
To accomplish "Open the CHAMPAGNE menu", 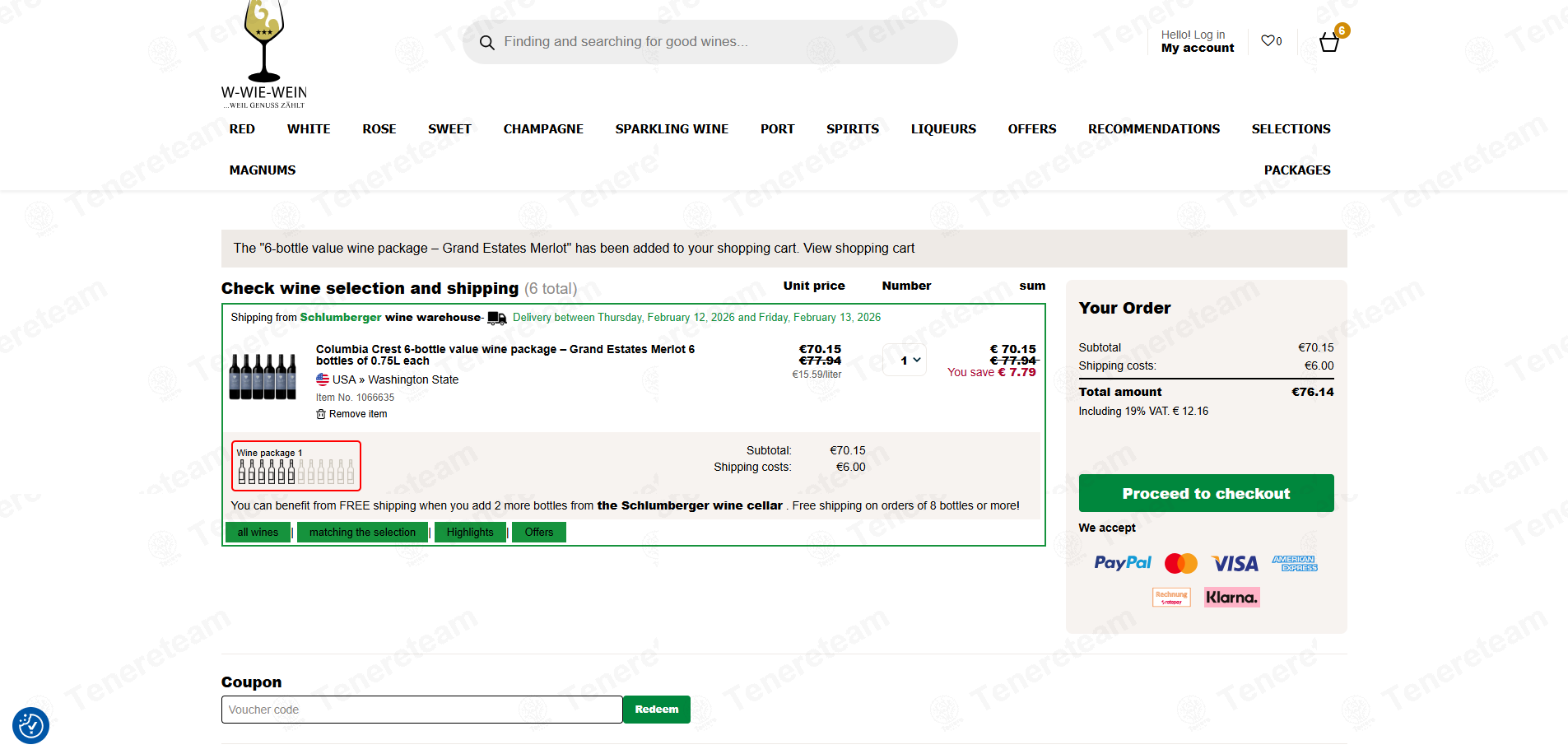I will click(x=543, y=129).
